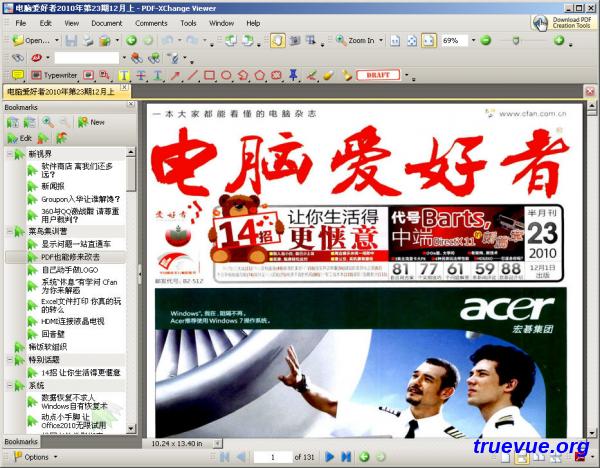Collapse the 系统 bookmark node
This screenshot has height=468, width=600.
(9, 385)
